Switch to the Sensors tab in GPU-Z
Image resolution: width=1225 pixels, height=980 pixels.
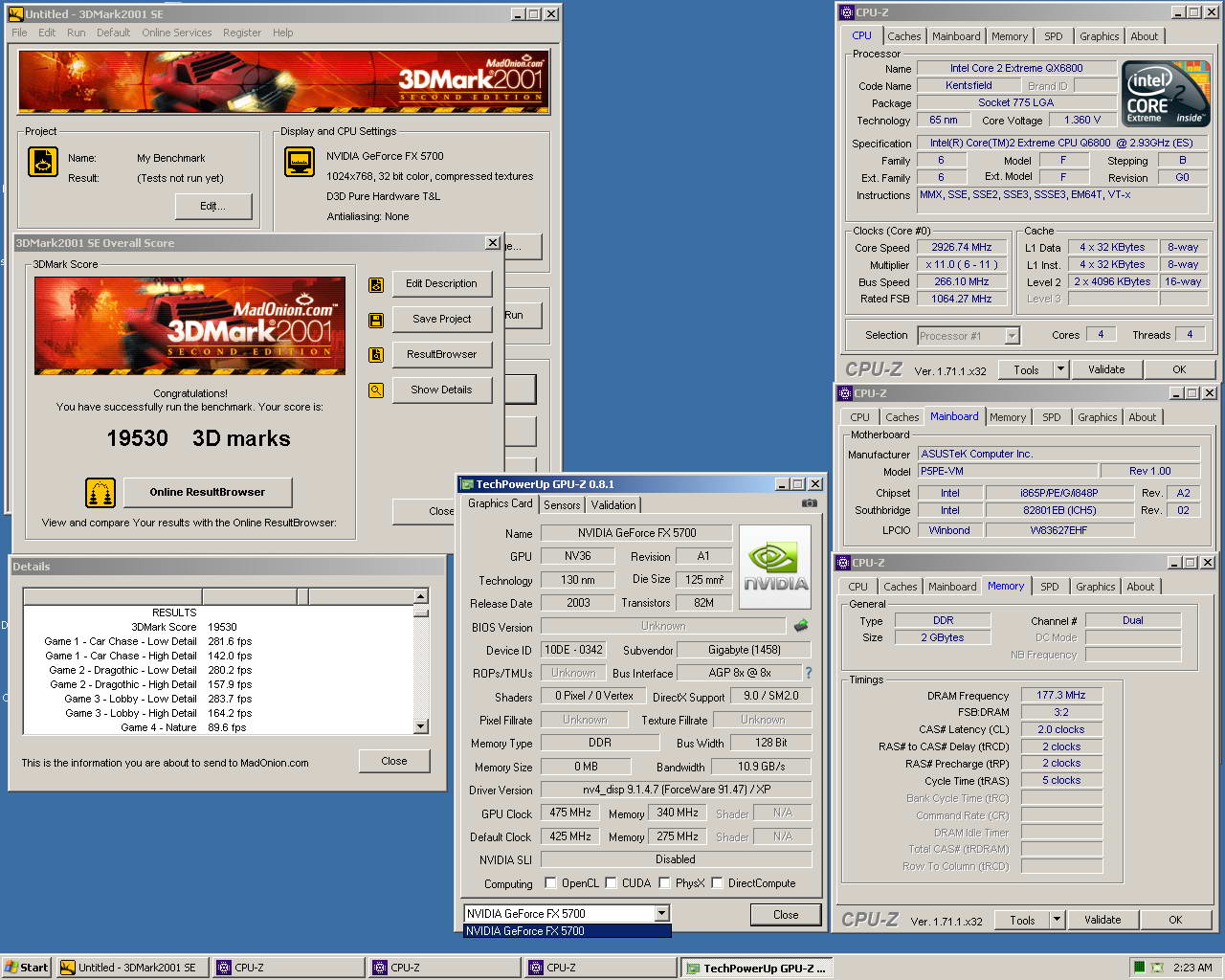click(562, 505)
